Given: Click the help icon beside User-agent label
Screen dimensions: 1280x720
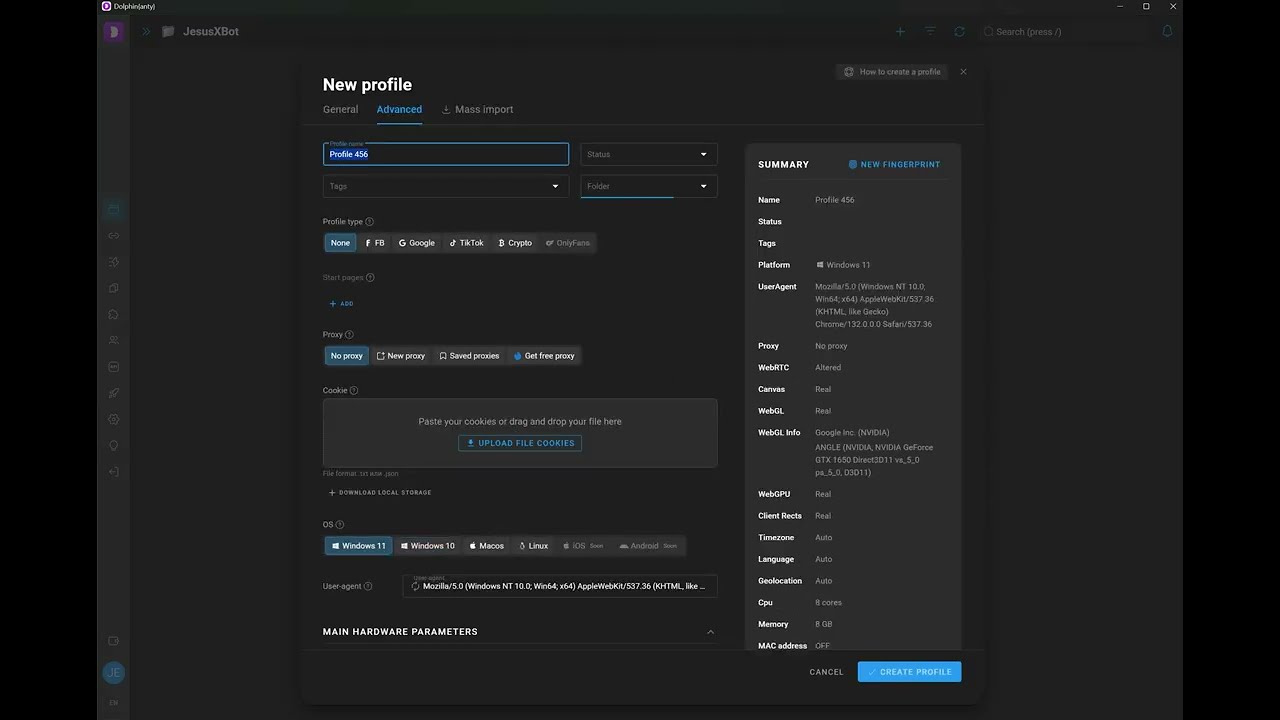Looking at the screenshot, I should [368, 586].
